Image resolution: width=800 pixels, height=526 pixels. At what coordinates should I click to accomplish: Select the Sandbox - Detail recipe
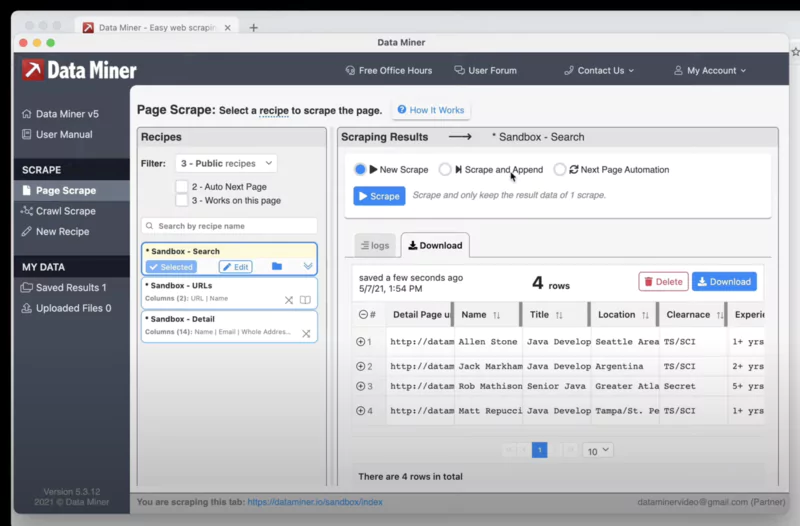pos(229,326)
